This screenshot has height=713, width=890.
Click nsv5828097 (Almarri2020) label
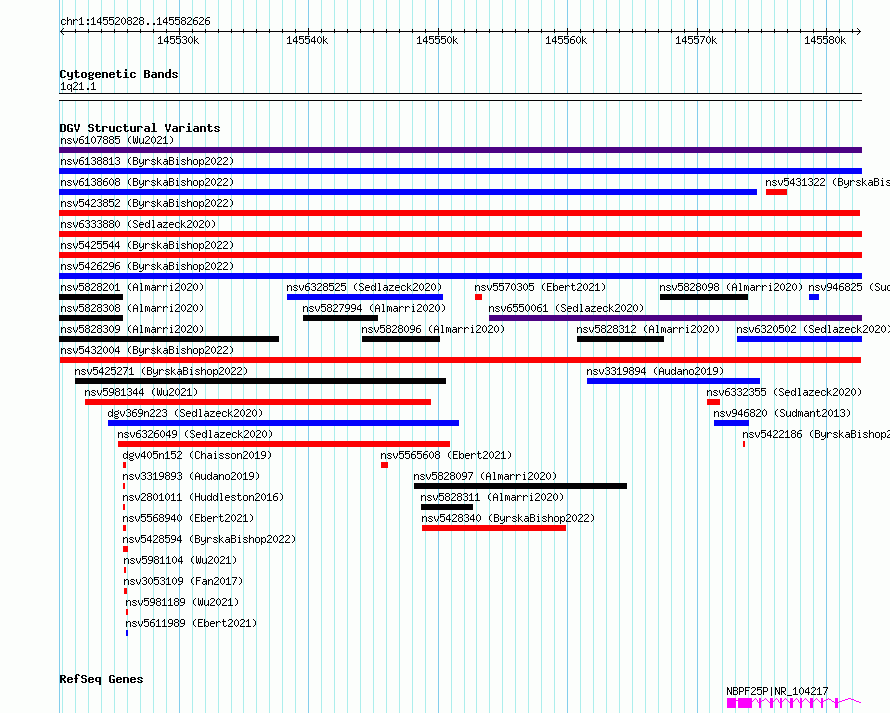[x=485, y=476]
